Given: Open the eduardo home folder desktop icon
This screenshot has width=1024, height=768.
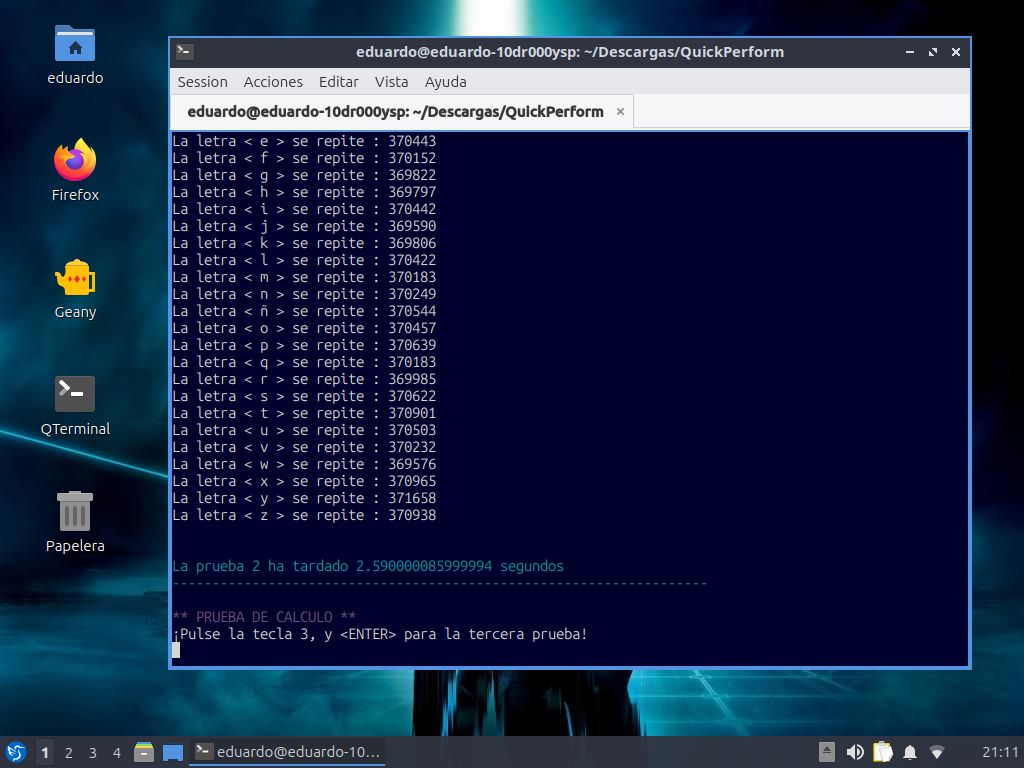Looking at the screenshot, I should (74, 55).
